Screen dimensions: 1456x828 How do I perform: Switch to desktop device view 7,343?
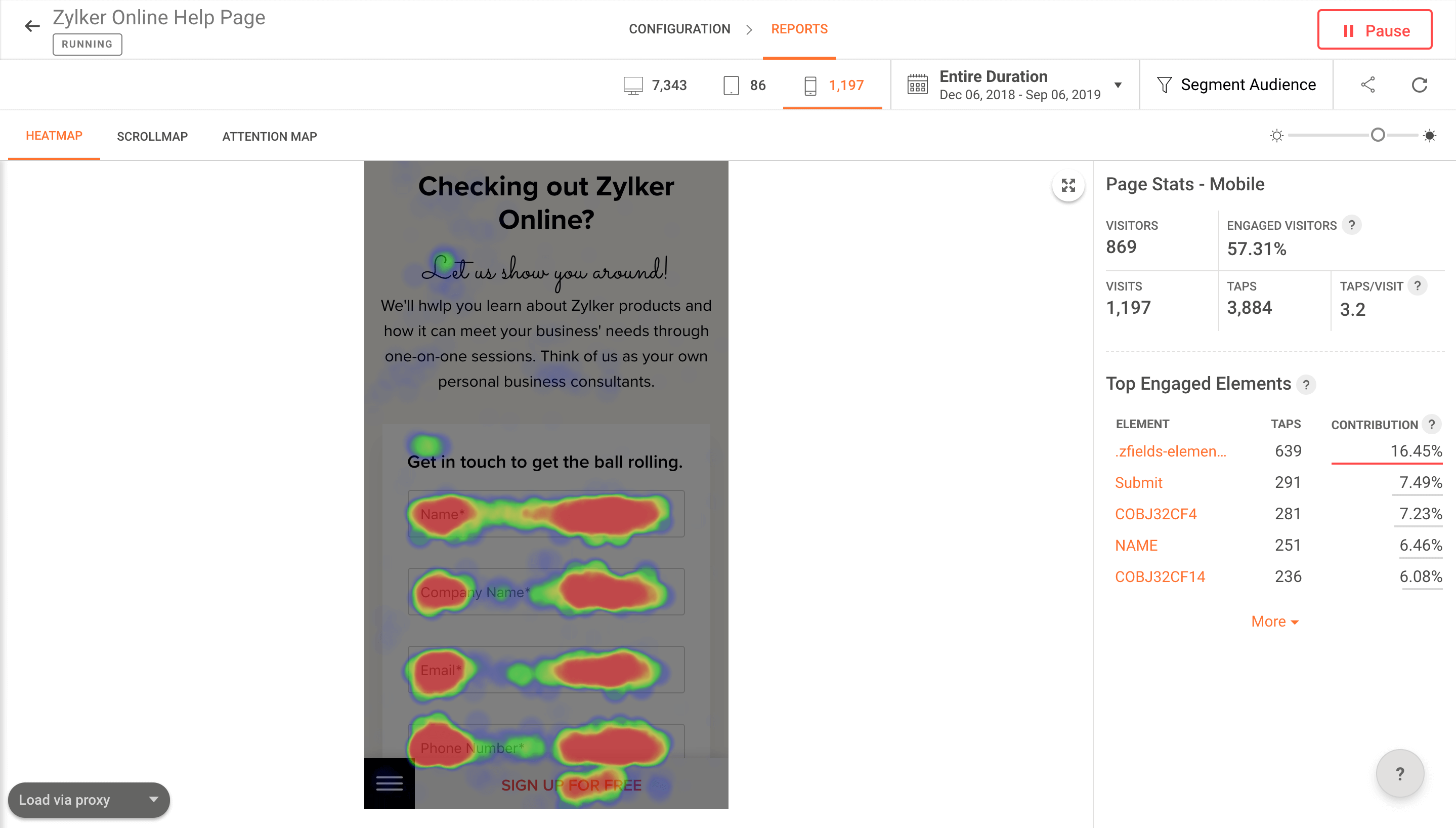[655, 86]
